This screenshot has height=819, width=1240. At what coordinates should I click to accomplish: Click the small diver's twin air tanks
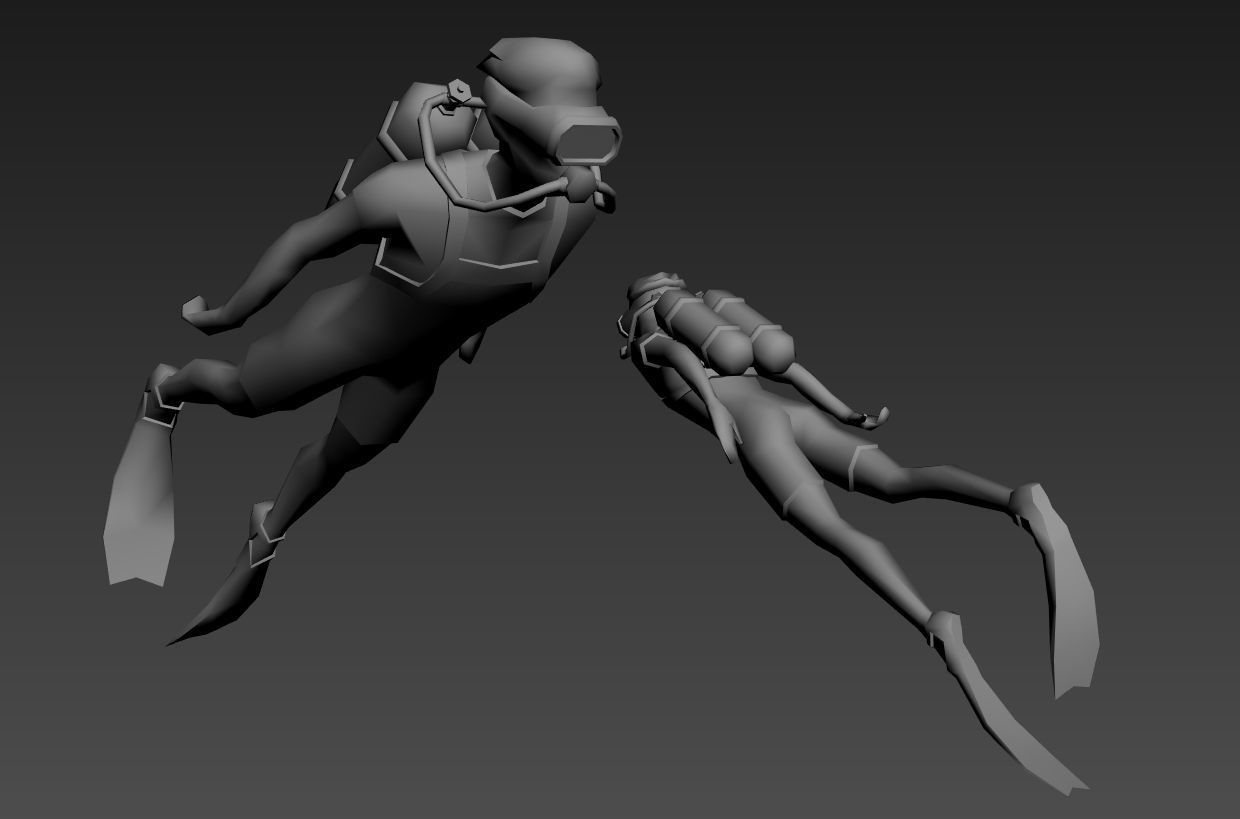[723, 333]
